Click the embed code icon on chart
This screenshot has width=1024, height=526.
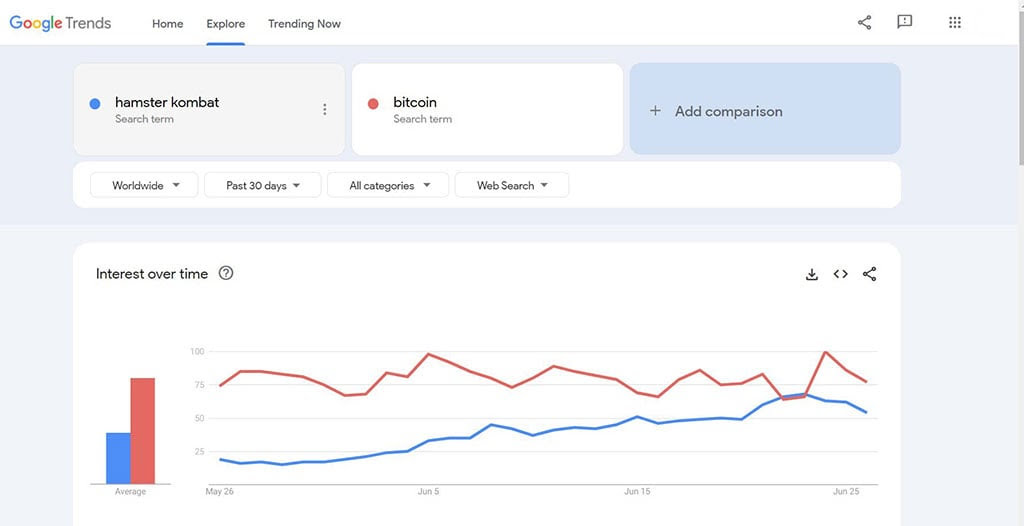840,274
